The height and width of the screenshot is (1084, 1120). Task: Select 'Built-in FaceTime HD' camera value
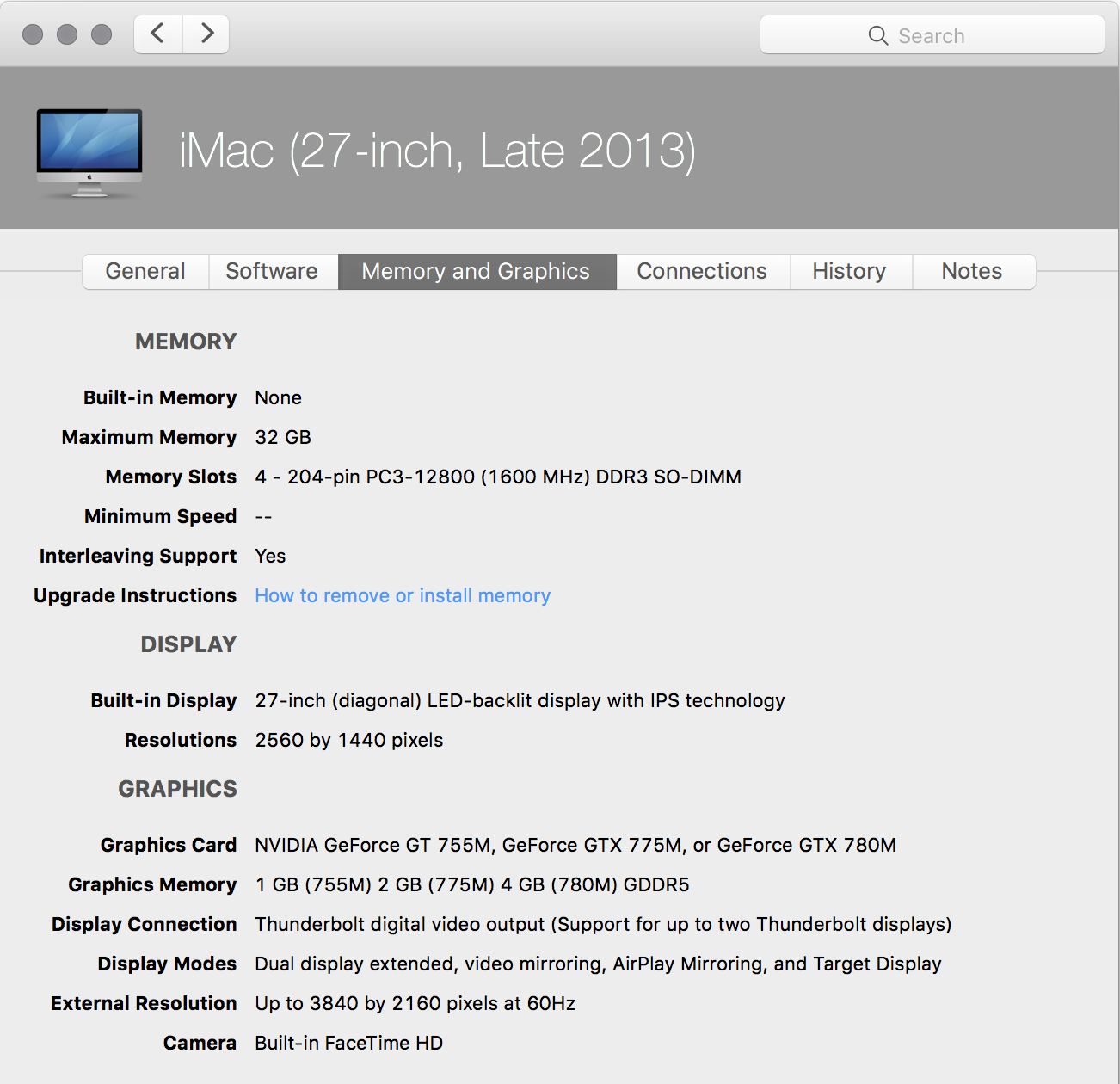click(x=349, y=1043)
